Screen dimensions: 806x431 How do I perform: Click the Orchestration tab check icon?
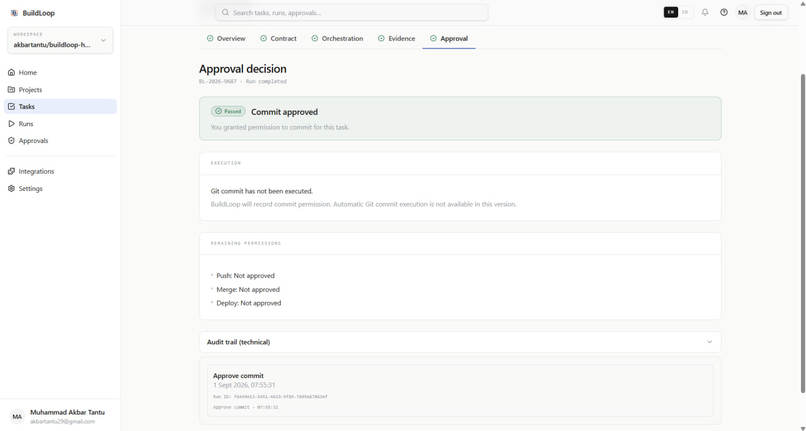[315, 39]
